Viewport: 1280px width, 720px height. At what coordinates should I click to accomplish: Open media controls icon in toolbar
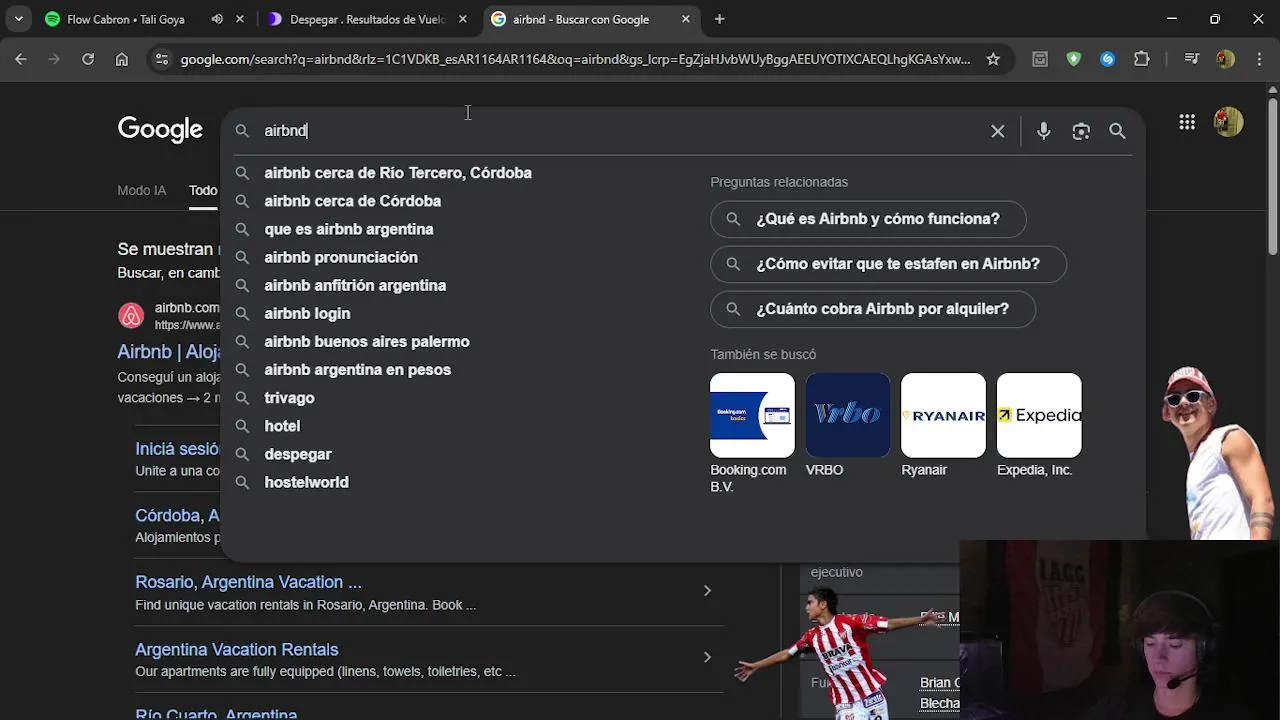[x=1191, y=59]
